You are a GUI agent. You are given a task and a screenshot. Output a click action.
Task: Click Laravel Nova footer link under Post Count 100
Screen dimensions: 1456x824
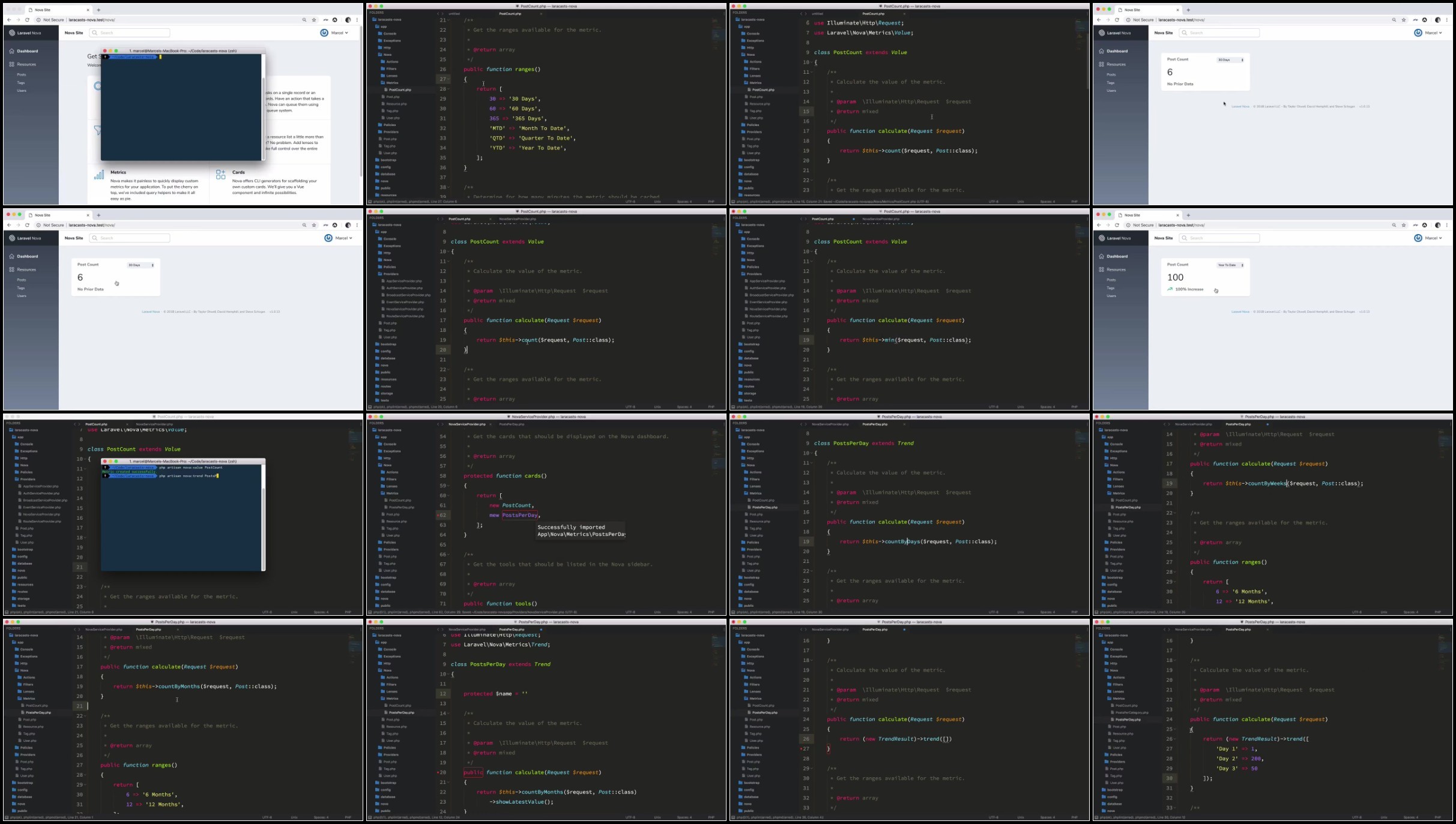1240,311
